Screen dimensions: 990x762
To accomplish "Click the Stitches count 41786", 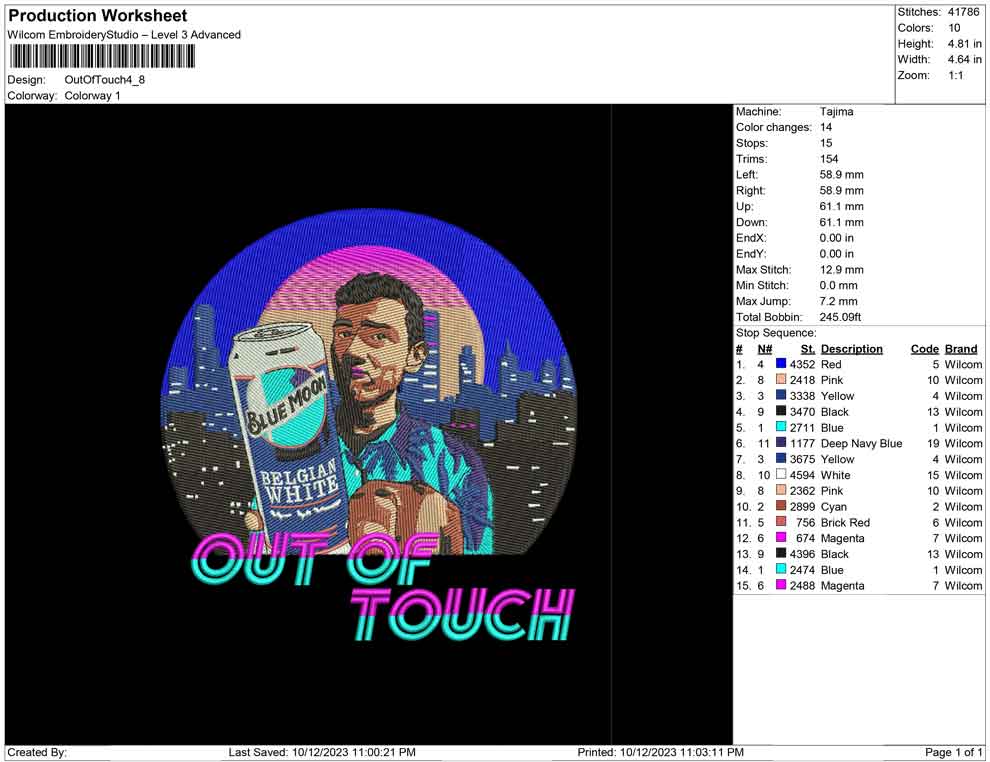I will (963, 12).
